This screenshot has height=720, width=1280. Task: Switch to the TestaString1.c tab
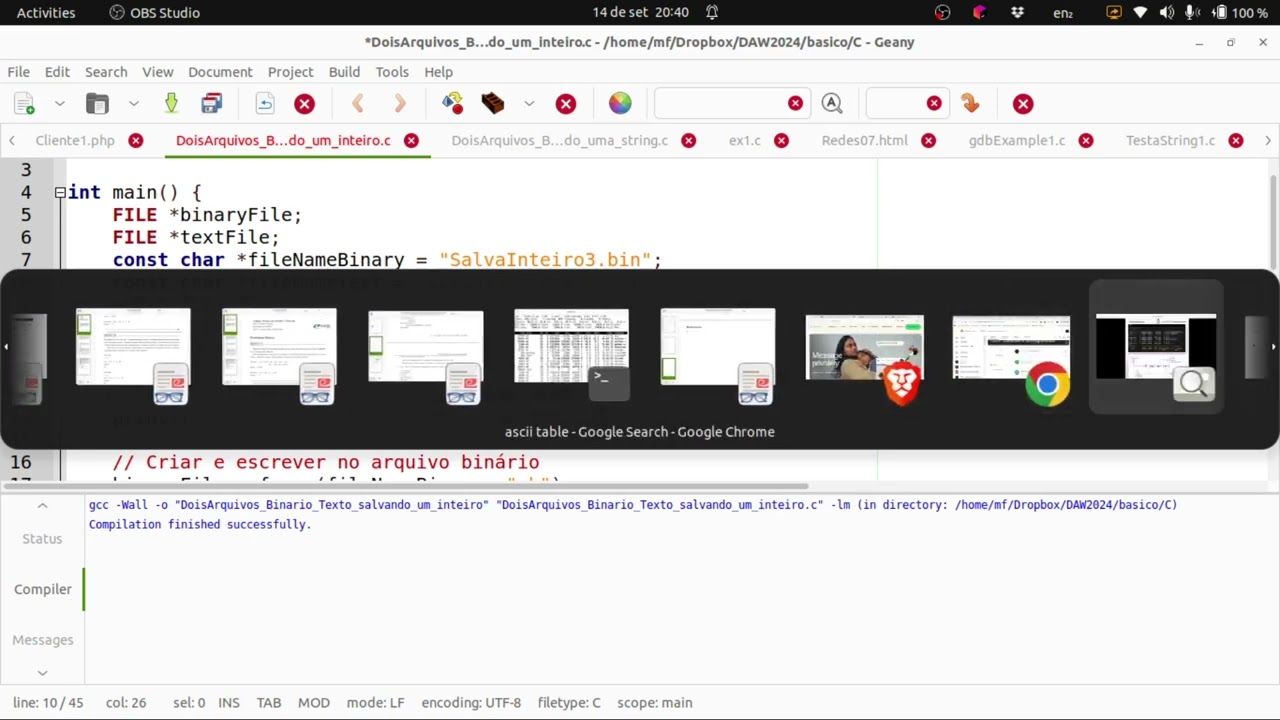pos(1170,140)
